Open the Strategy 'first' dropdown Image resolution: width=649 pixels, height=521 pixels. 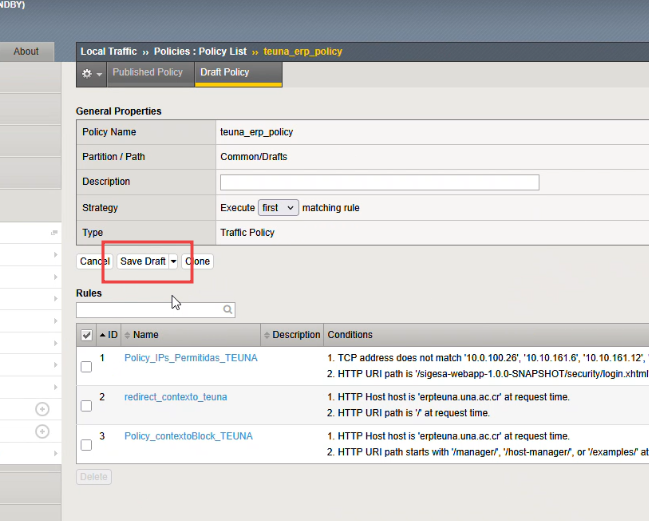tap(278, 208)
